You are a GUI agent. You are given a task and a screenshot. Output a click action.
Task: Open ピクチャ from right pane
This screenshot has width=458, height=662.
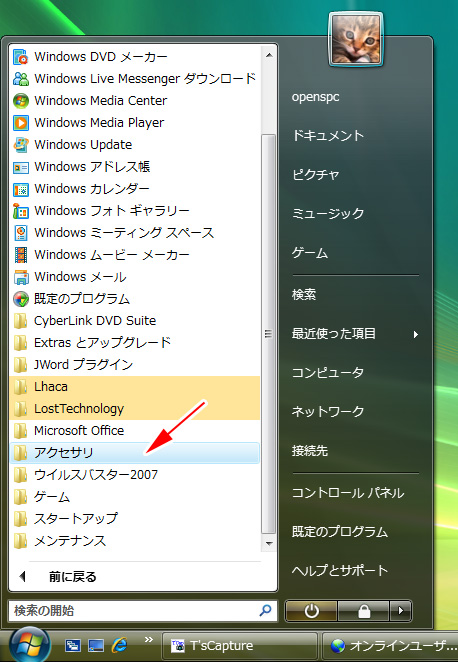click(316, 174)
